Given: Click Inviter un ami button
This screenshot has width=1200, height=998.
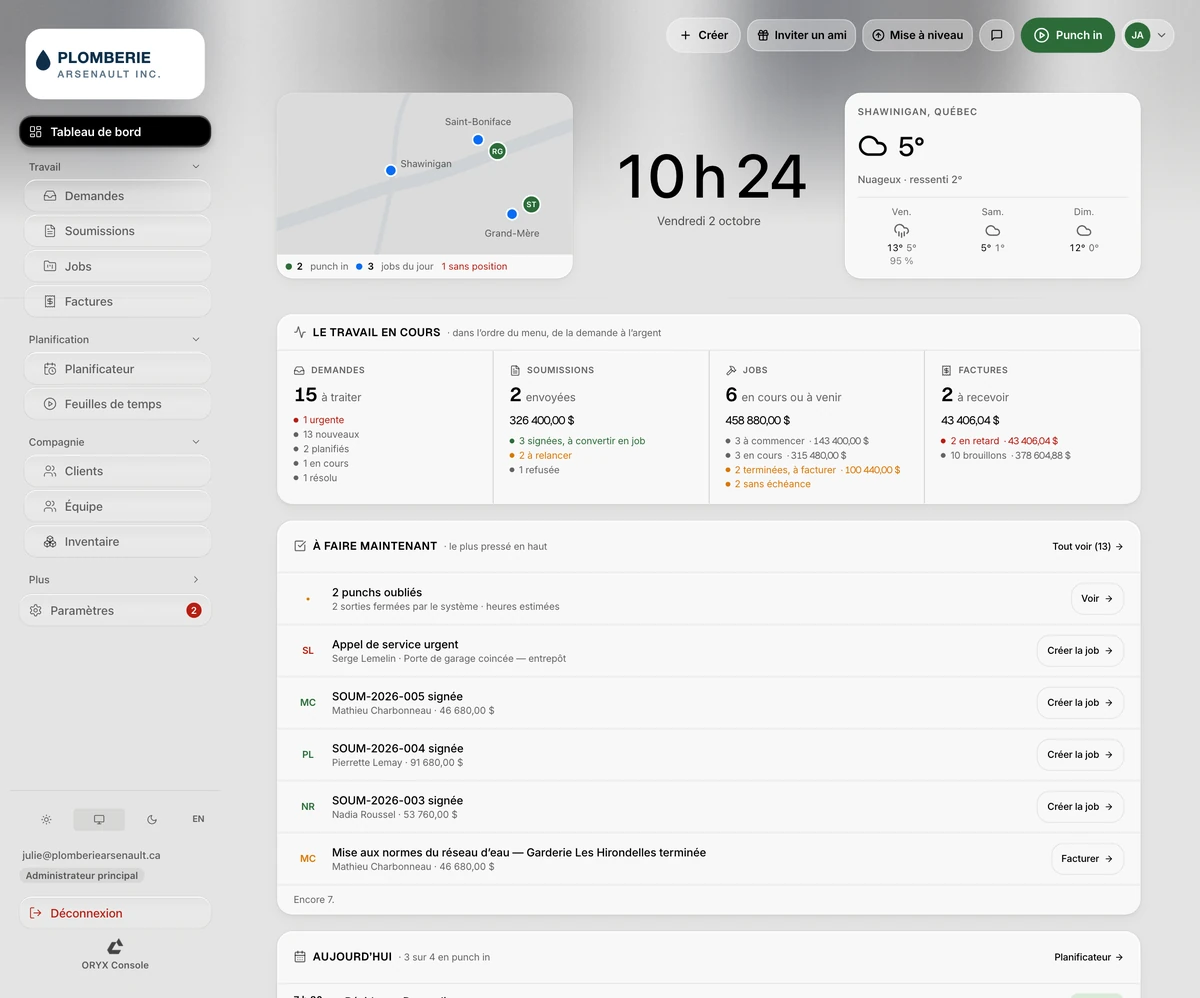Looking at the screenshot, I should 801,35.
